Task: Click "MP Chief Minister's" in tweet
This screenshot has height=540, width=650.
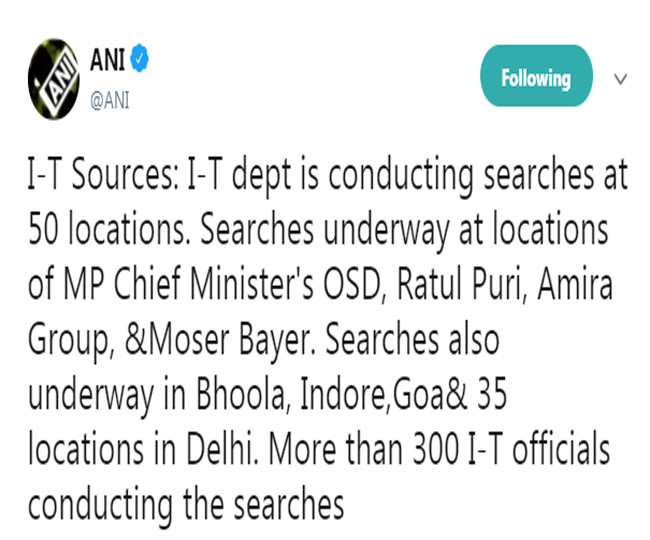Action: [189, 284]
